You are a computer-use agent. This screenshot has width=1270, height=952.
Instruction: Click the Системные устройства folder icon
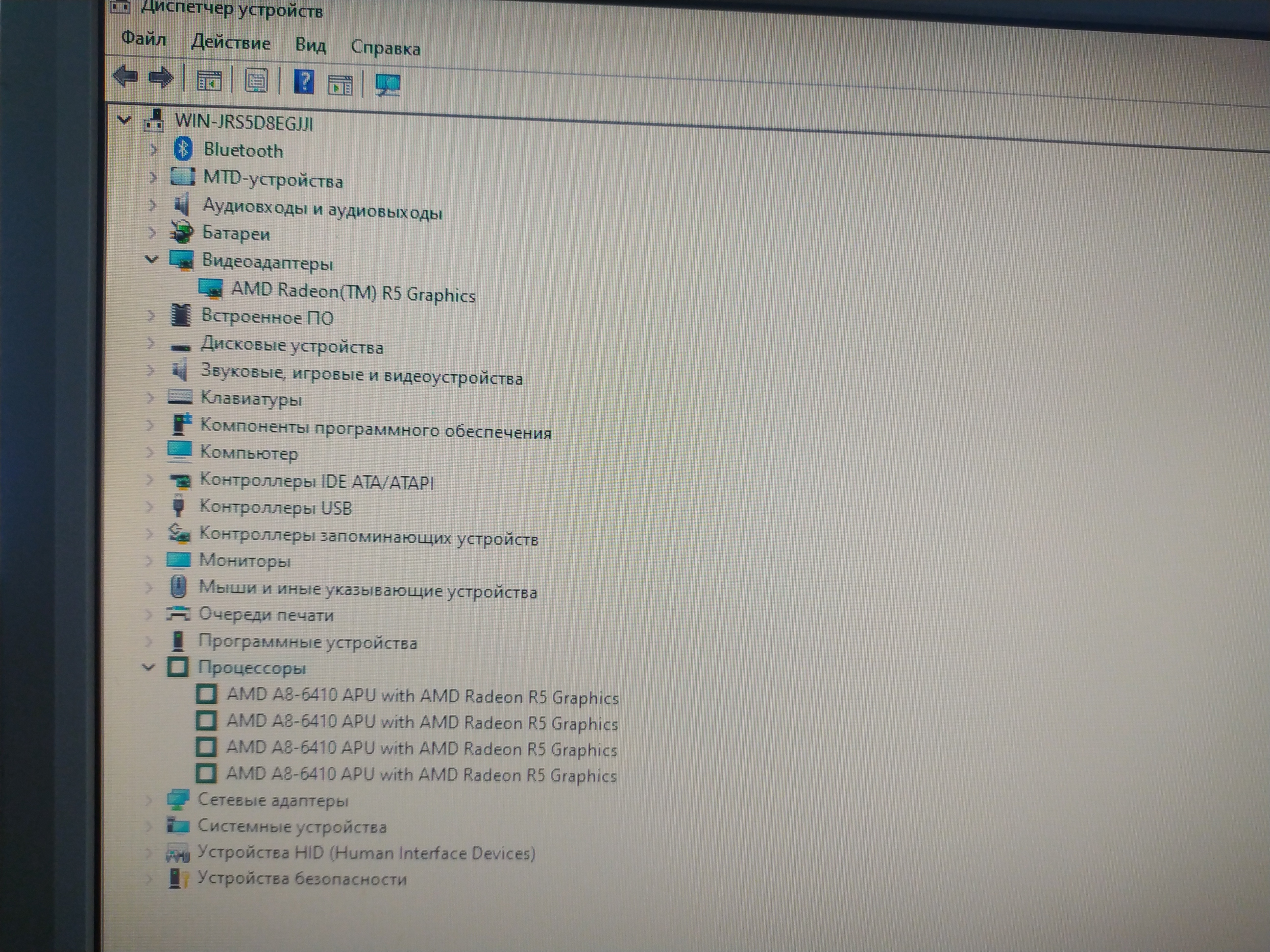click(x=177, y=825)
